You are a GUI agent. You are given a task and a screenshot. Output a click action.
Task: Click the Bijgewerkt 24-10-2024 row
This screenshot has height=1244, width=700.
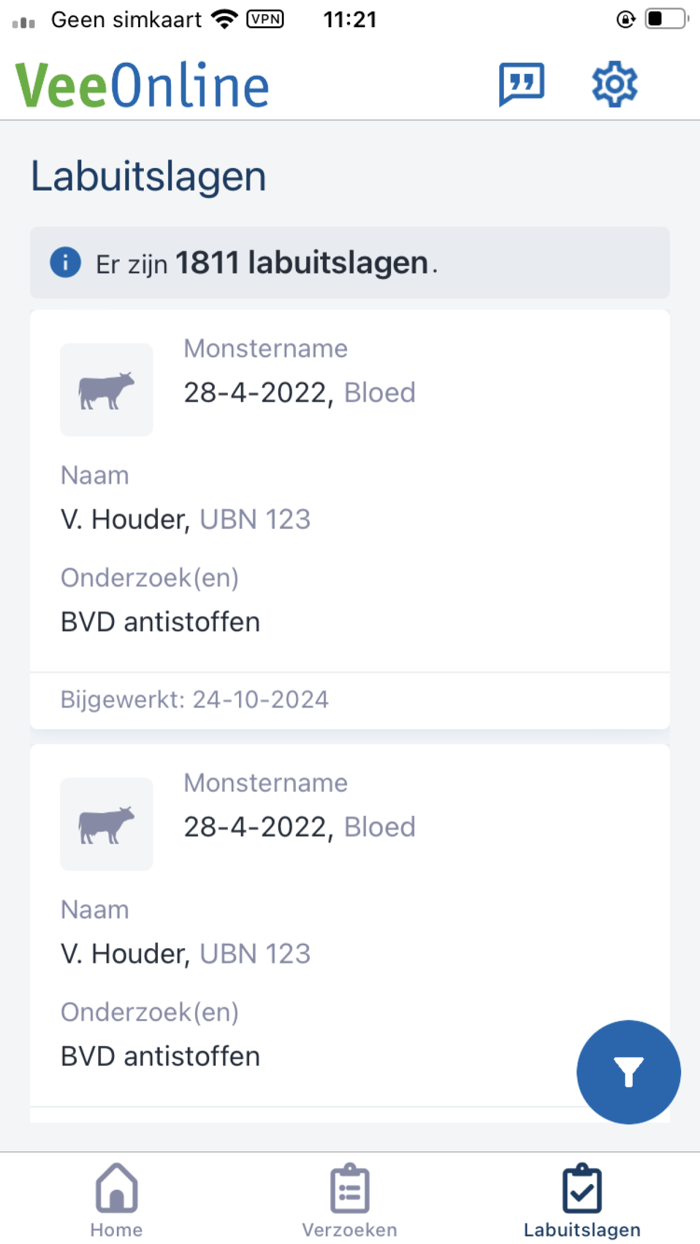196,699
